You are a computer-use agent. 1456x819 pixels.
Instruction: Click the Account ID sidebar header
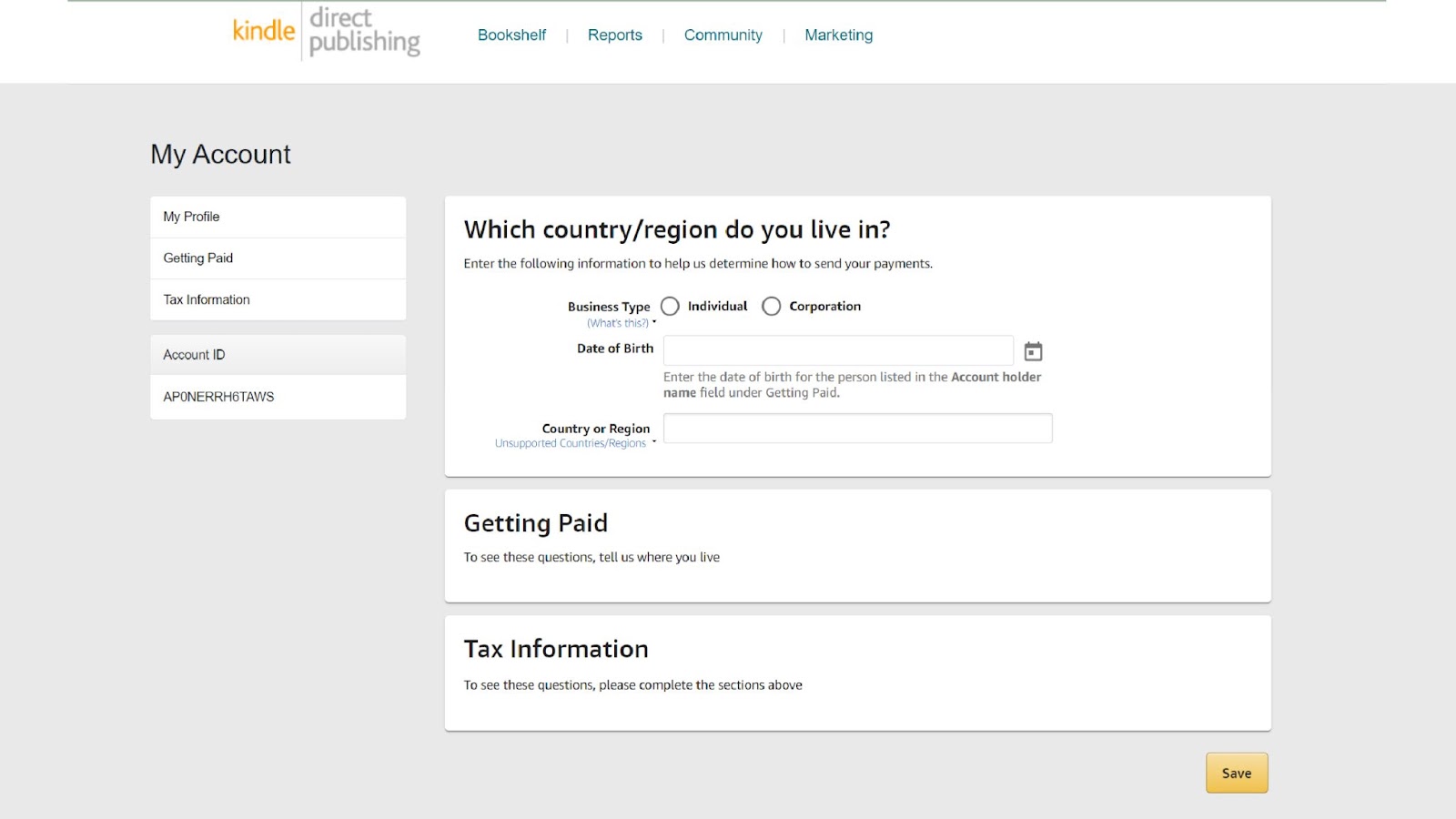point(194,355)
